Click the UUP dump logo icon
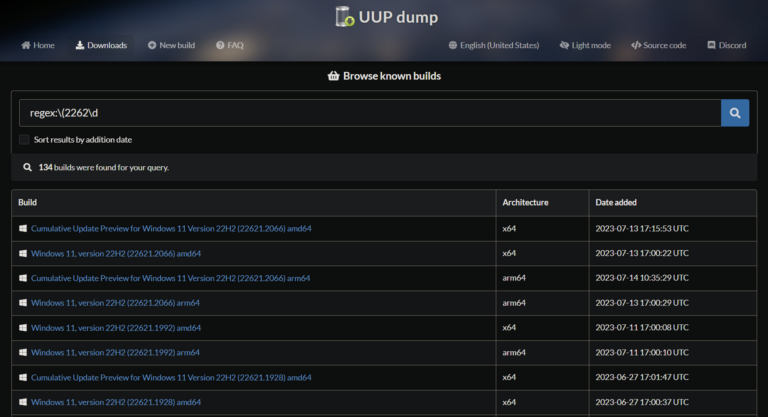 (345, 16)
